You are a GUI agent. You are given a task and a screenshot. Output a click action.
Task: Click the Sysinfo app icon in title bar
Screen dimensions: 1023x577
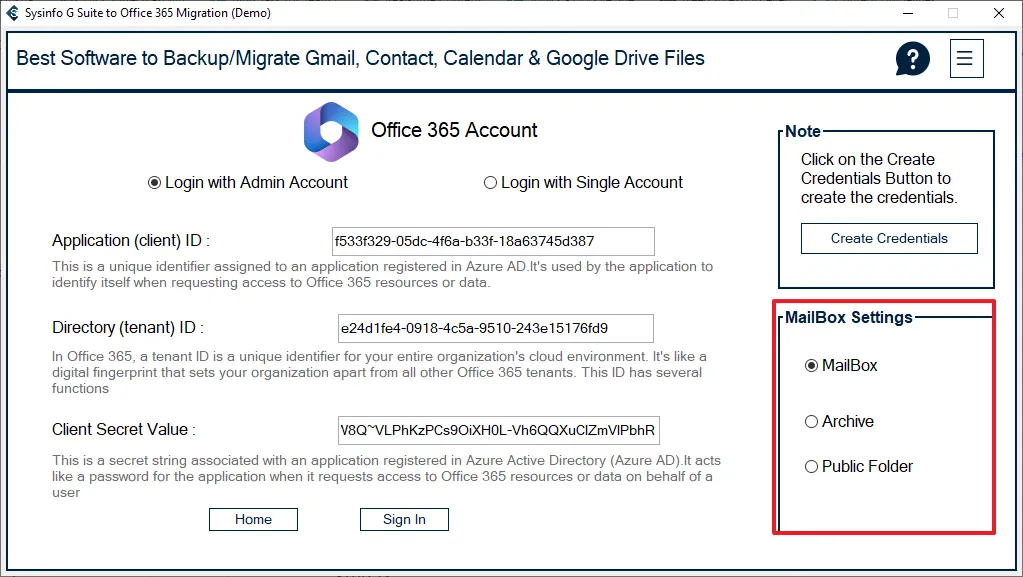click(12, 12)
